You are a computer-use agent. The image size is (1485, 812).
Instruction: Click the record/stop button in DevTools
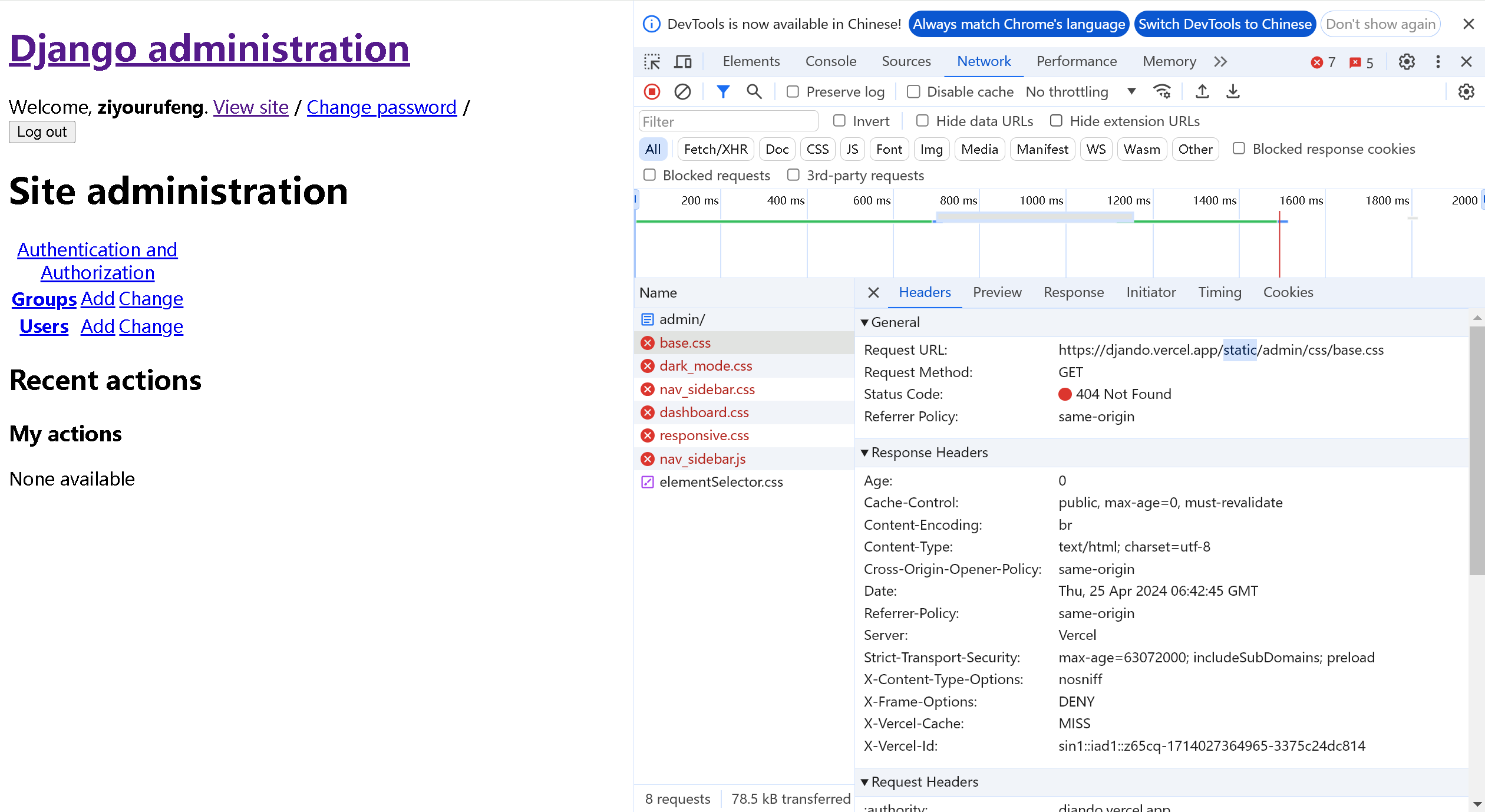[652, 92]
